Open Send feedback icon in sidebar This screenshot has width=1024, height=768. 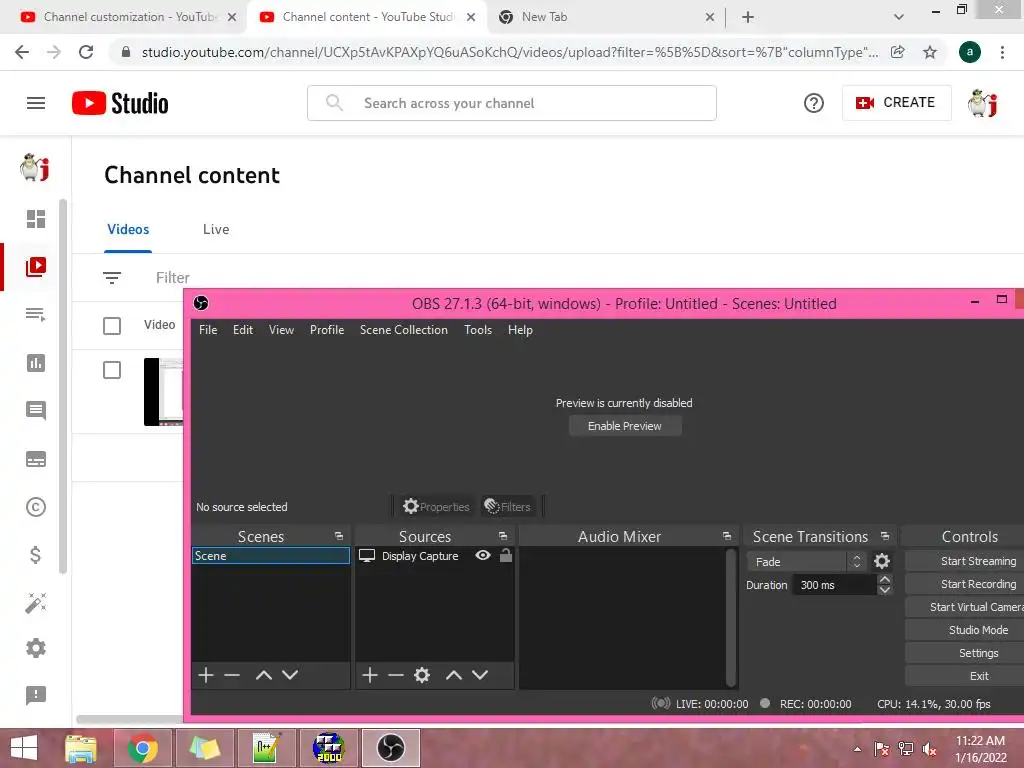(x=36, y=696)
